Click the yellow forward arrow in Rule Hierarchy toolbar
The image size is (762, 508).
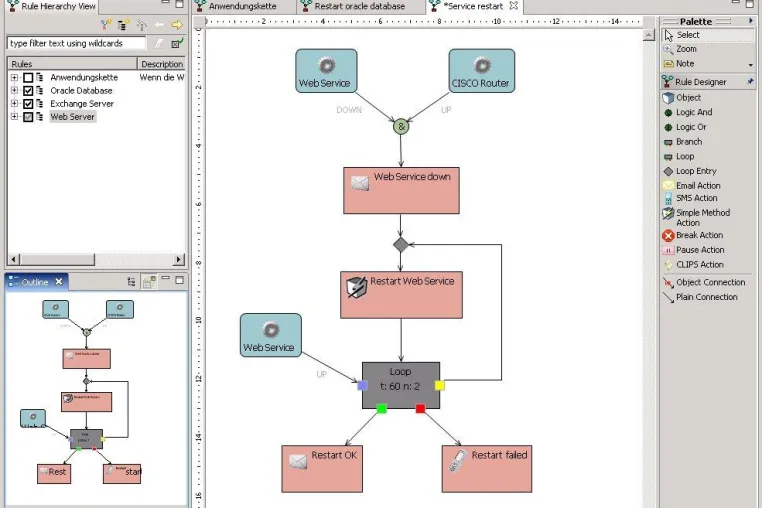[x=177, y=24]
